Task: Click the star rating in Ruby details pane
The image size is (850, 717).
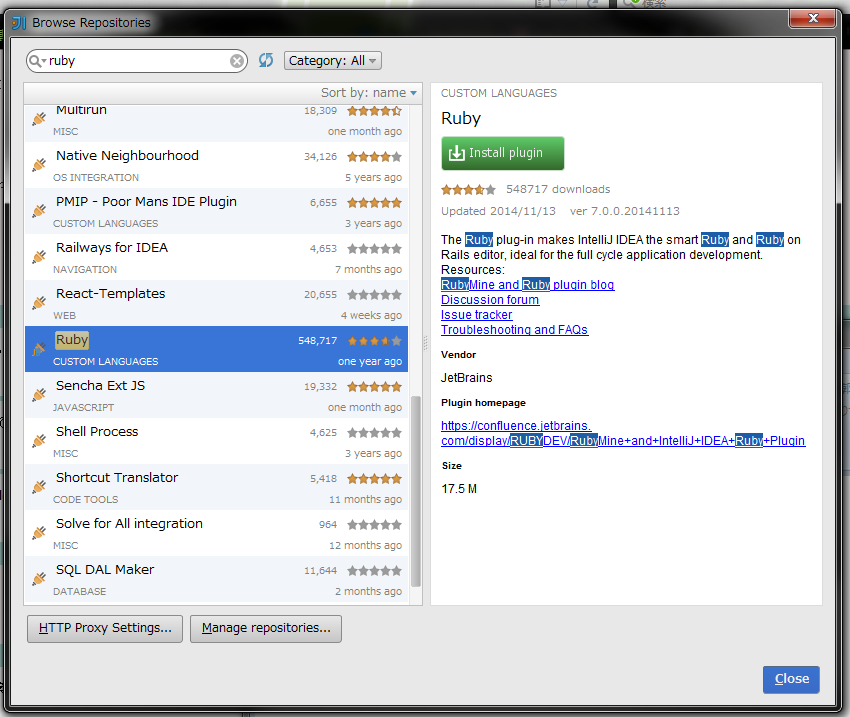Action: click(x=468, y=190)
